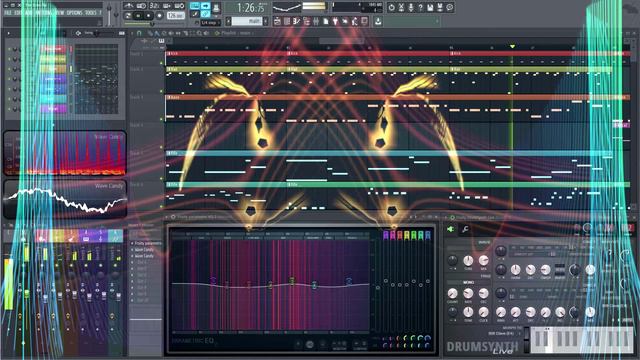This screenshot has width=640, height=360.
Task: Open the plugin picker plug icon
Action: [336, 21]
